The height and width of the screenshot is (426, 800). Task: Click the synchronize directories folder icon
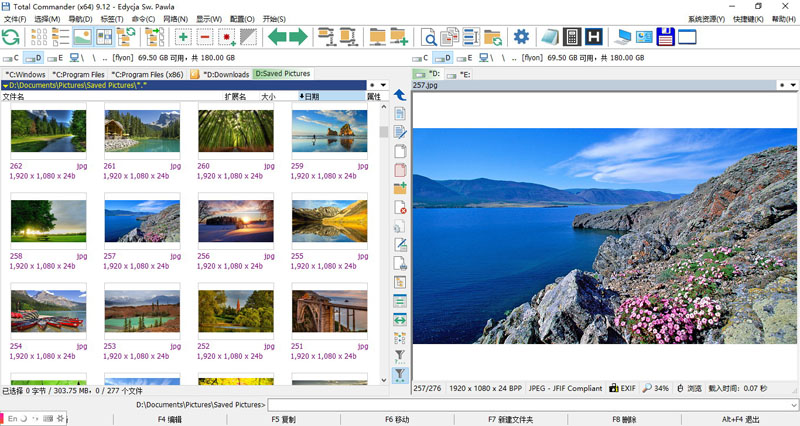[492, 37]
